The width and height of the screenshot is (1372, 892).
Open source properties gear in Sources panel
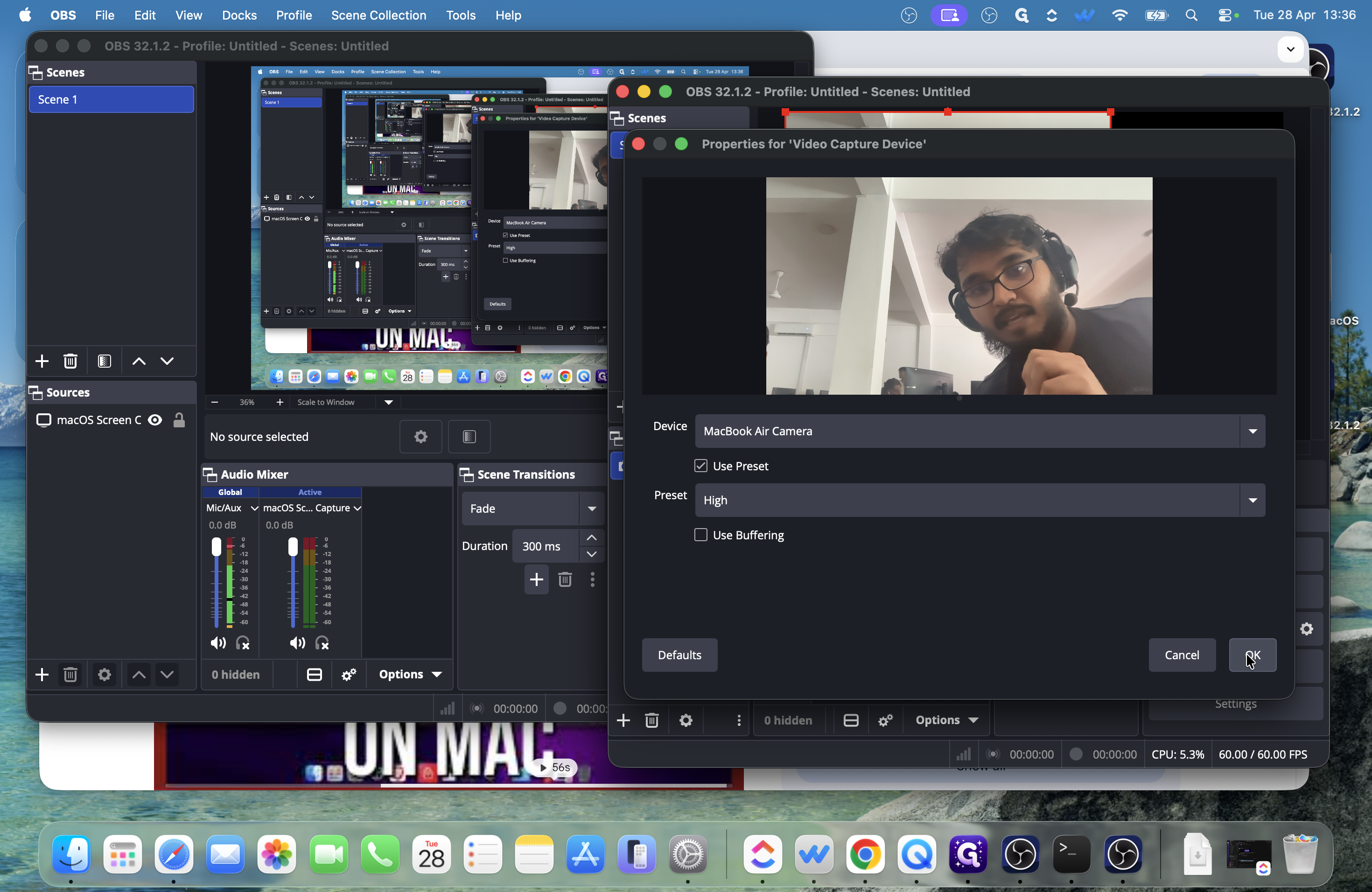tap(105, 674)
